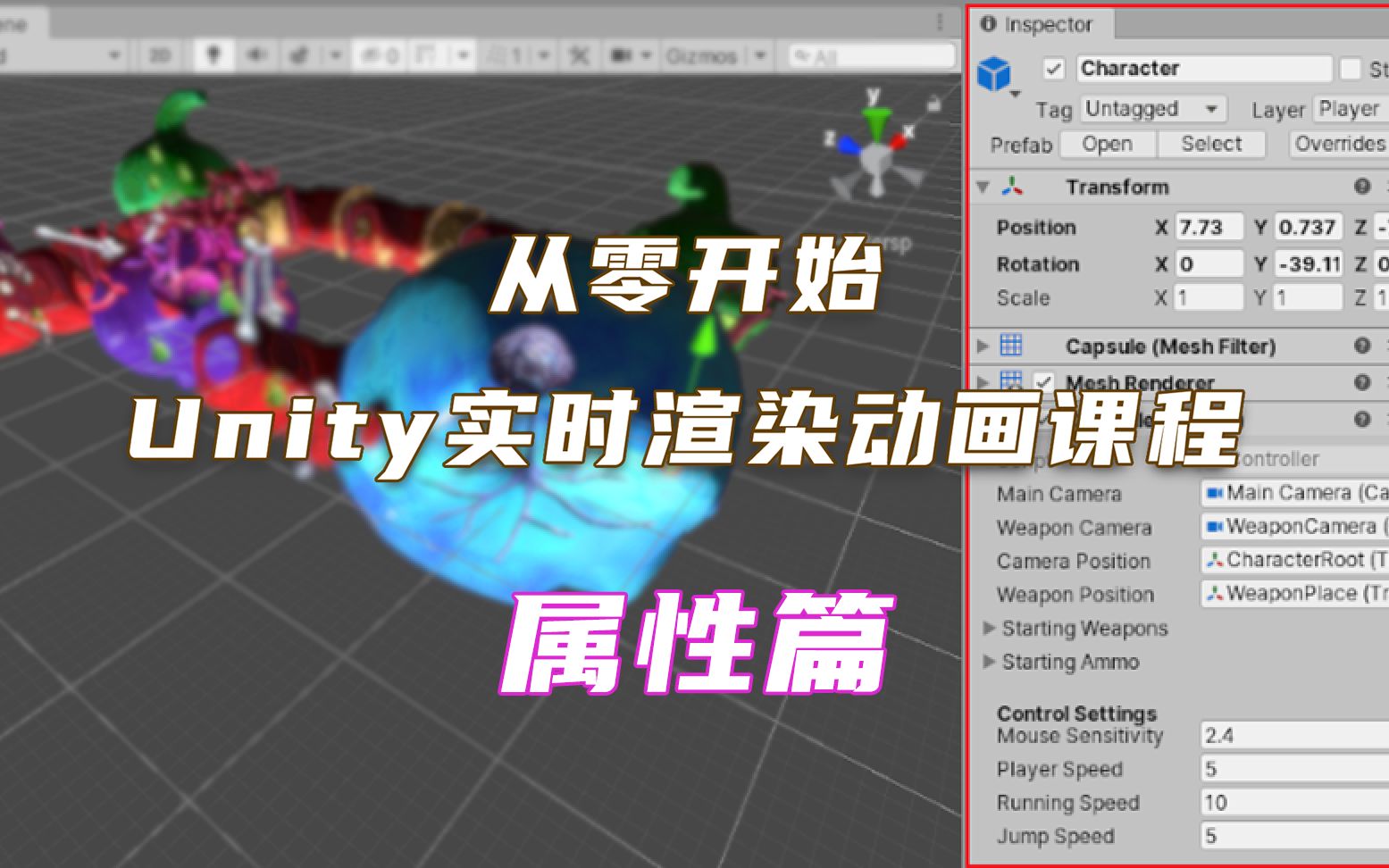
Task: Open the Layer Player dropdown
Action: coord(1350,109)
